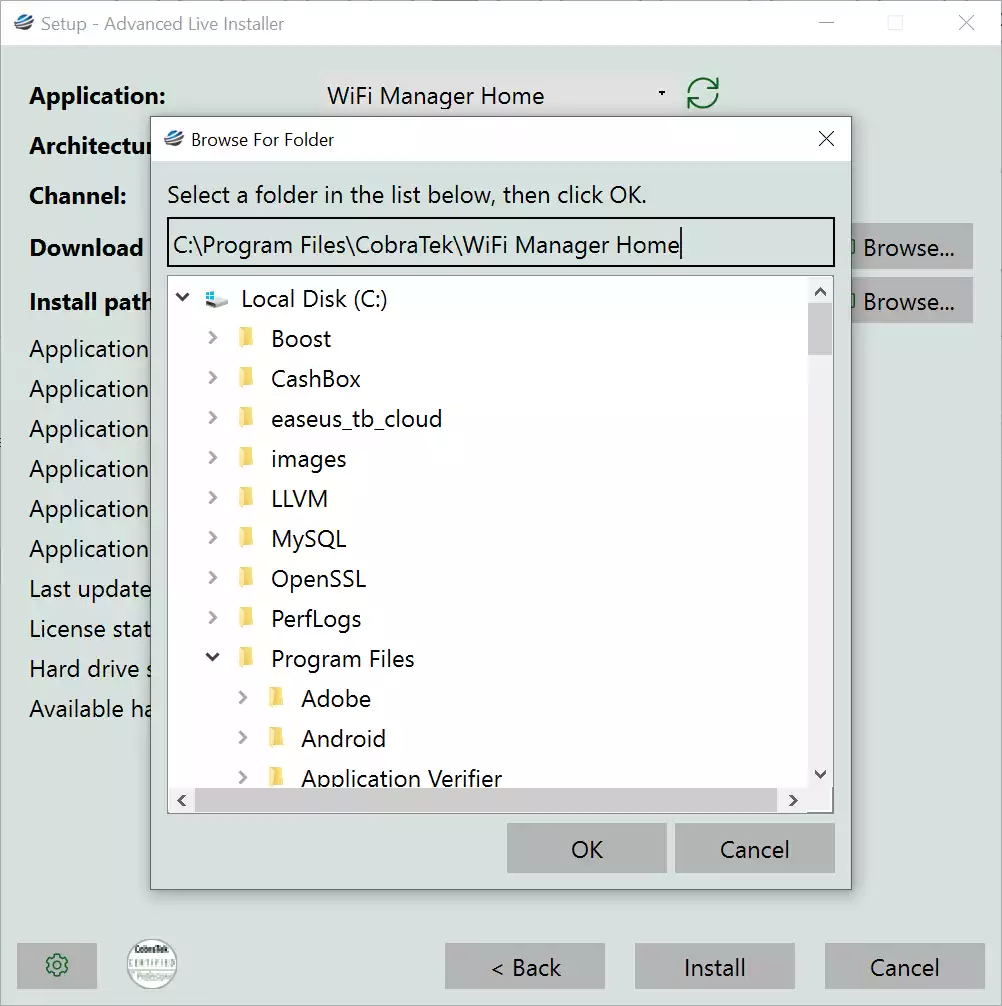Expand the CashBox folder node
This screenshot has height=1006, width=1002.
[x=213, y=378]
